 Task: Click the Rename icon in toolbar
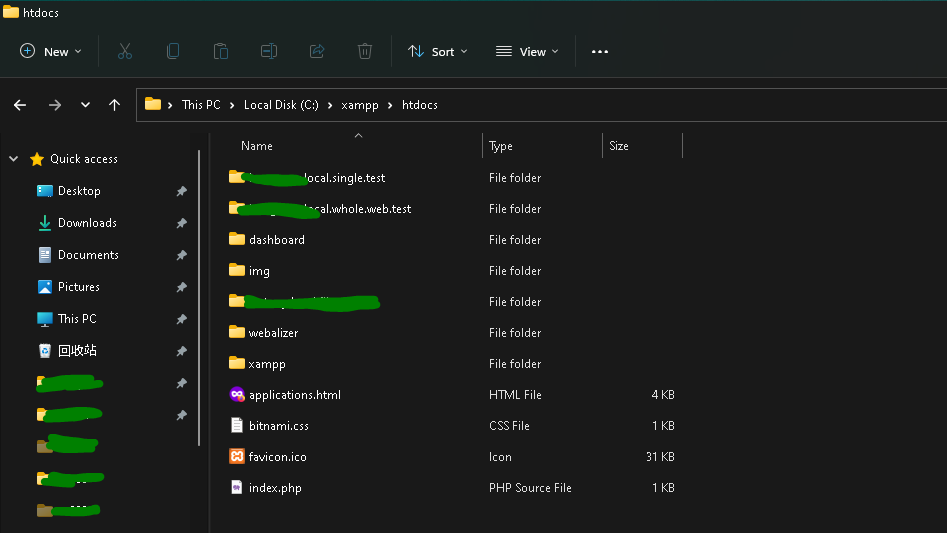(269, 51)
